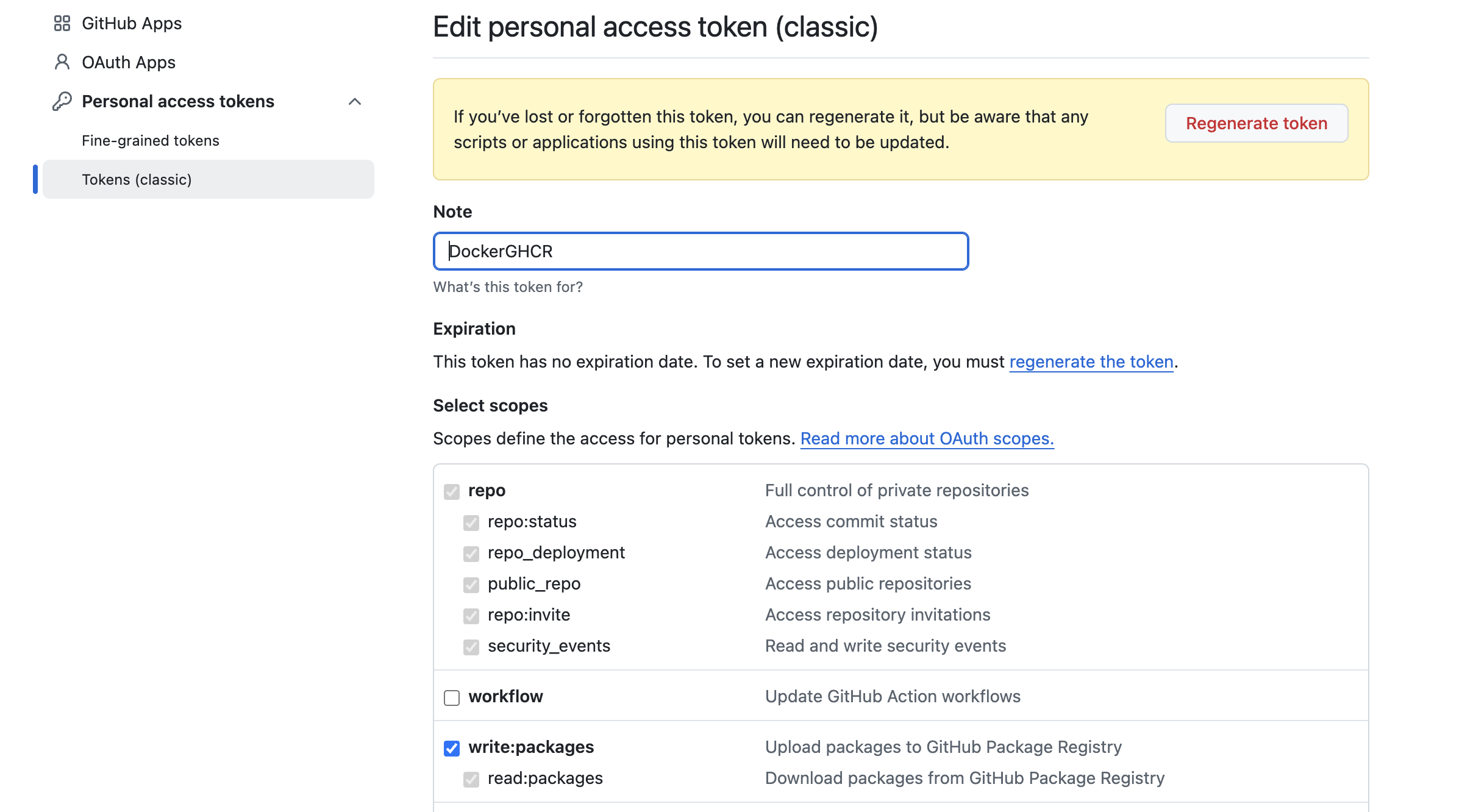
Task: Toggle the read:packages checkbox
Action: click(471, 779)
